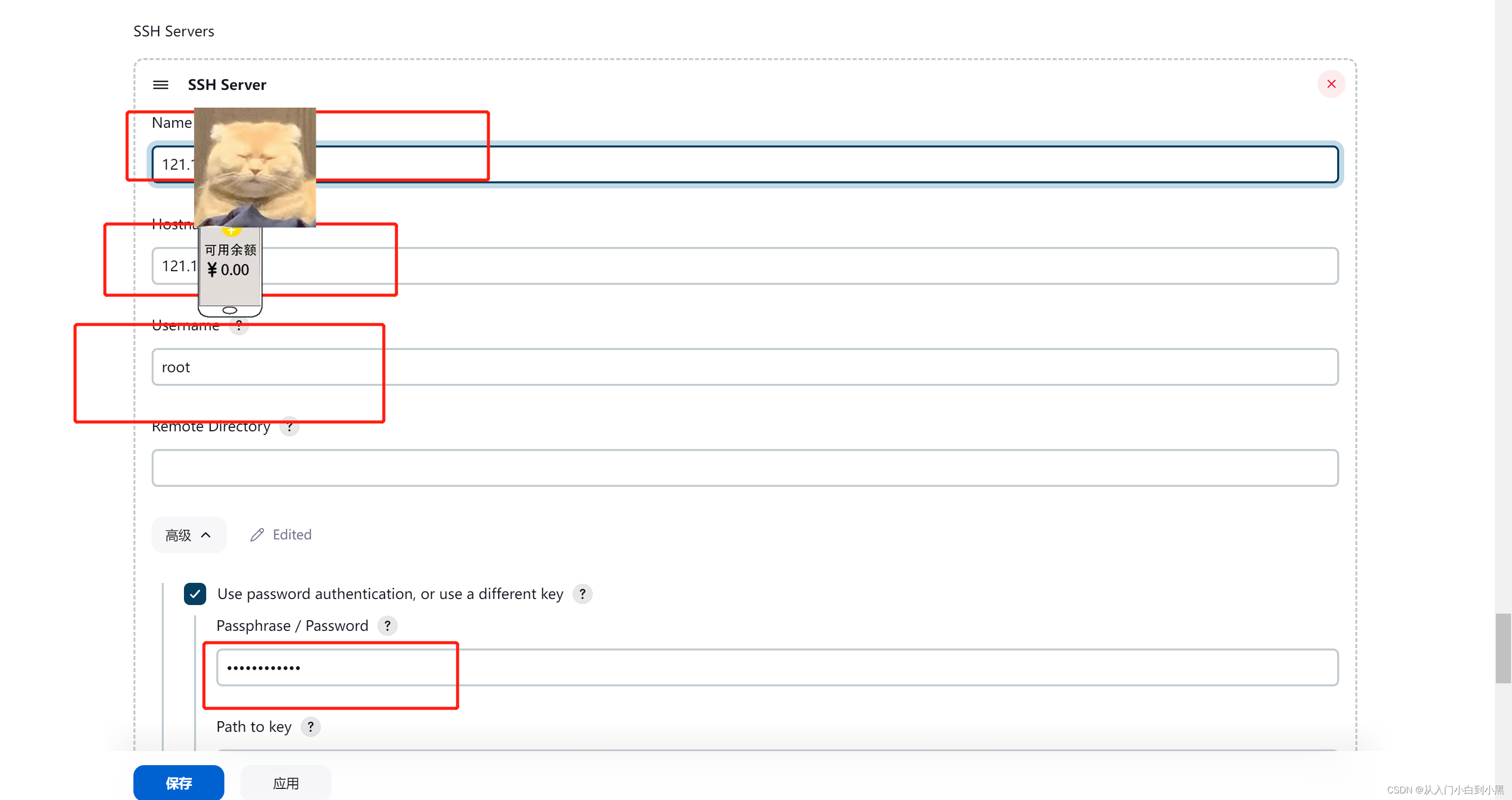The height and width of the screenshot is (800, 1512).
Task: Collapse the 高级 advanced panel
Action: point(188,534)
